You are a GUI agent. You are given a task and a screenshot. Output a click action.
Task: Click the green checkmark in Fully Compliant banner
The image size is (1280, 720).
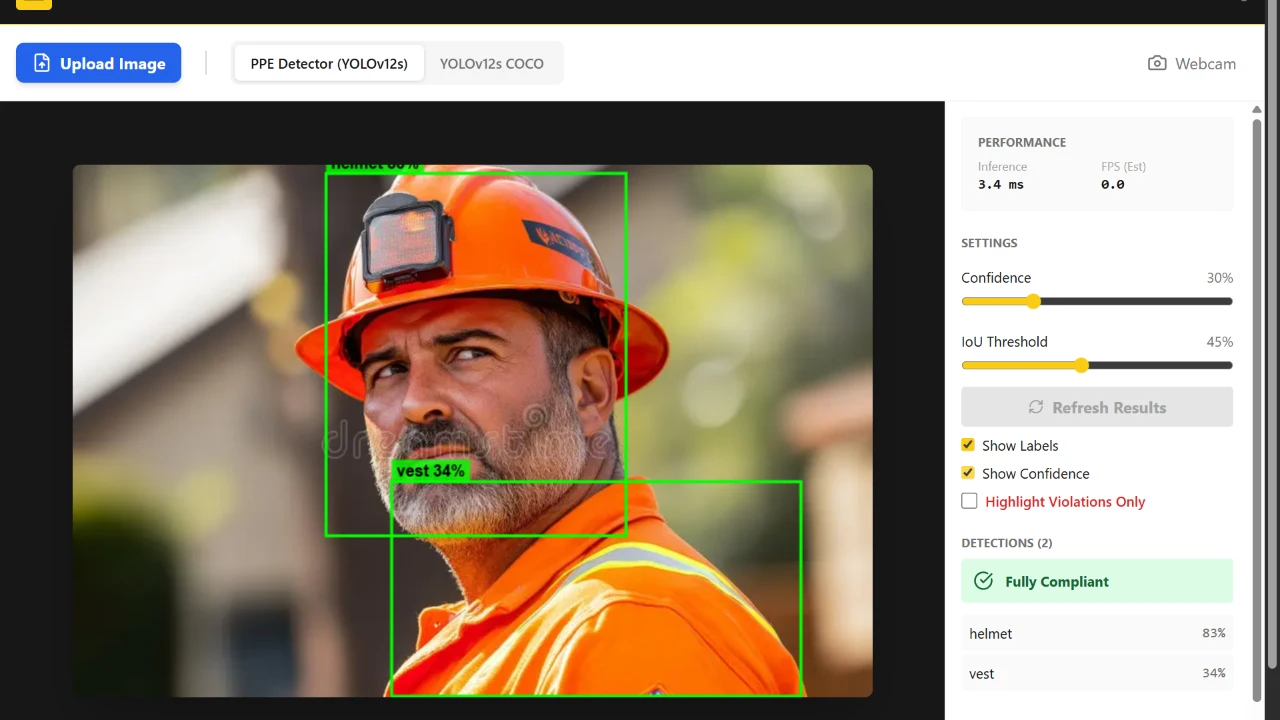(982, 580)
